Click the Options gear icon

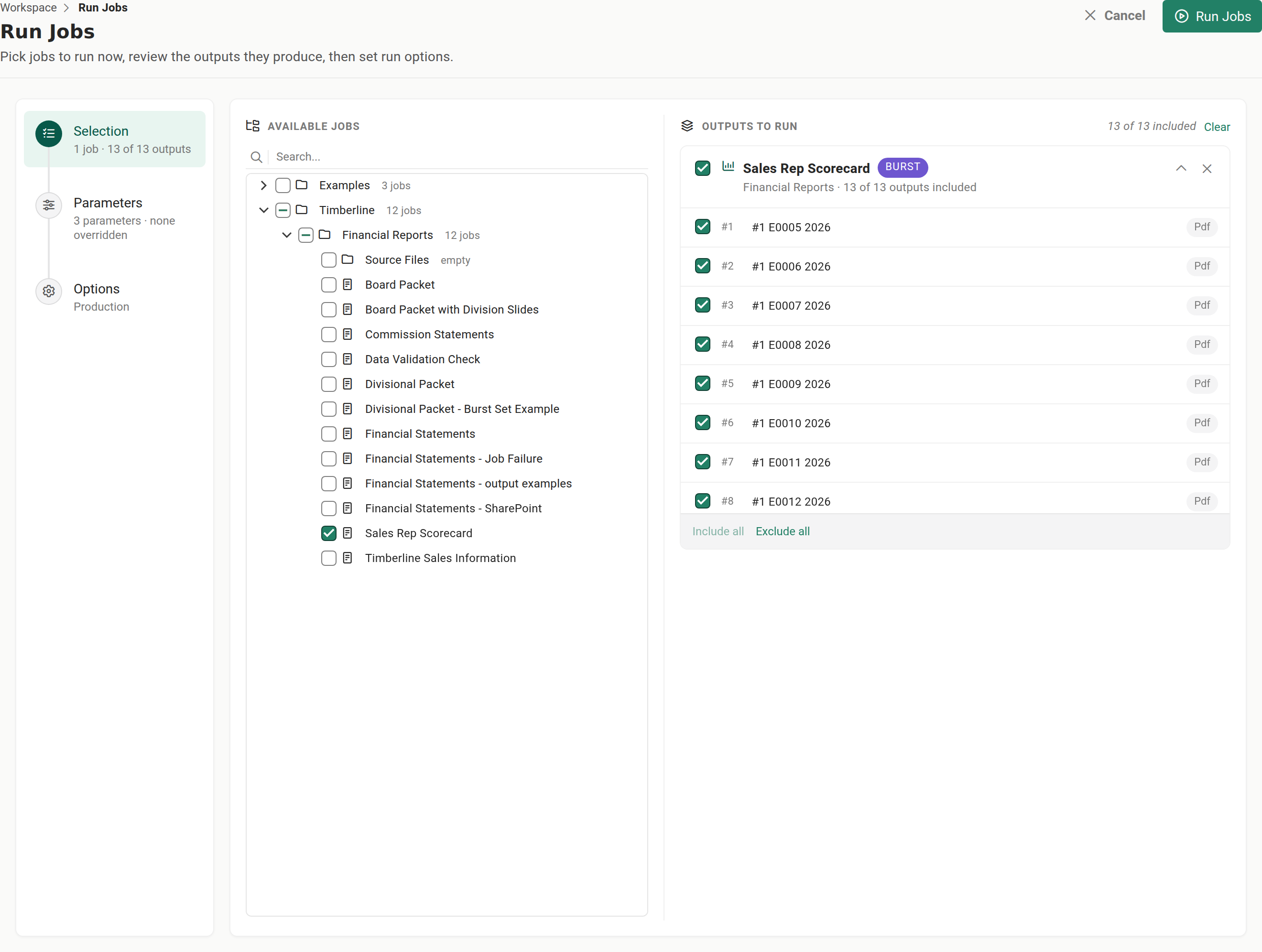(49, 292)
